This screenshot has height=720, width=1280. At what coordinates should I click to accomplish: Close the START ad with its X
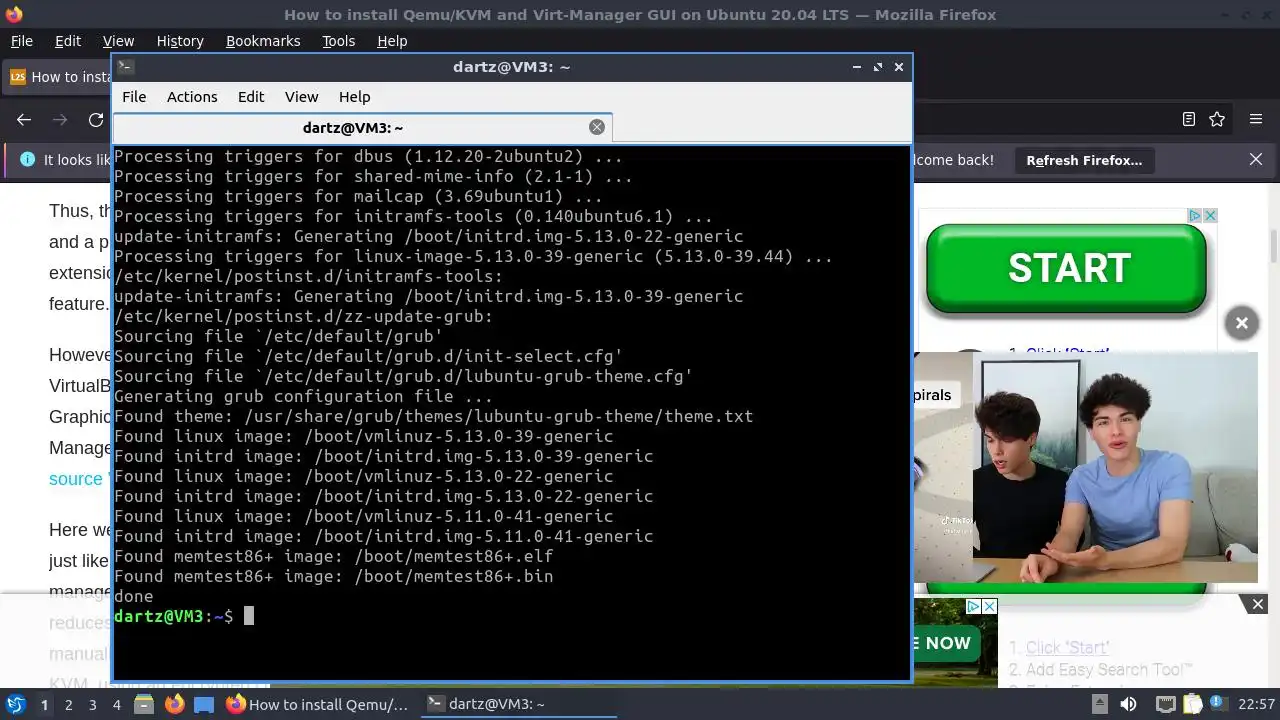(1209, 216)
